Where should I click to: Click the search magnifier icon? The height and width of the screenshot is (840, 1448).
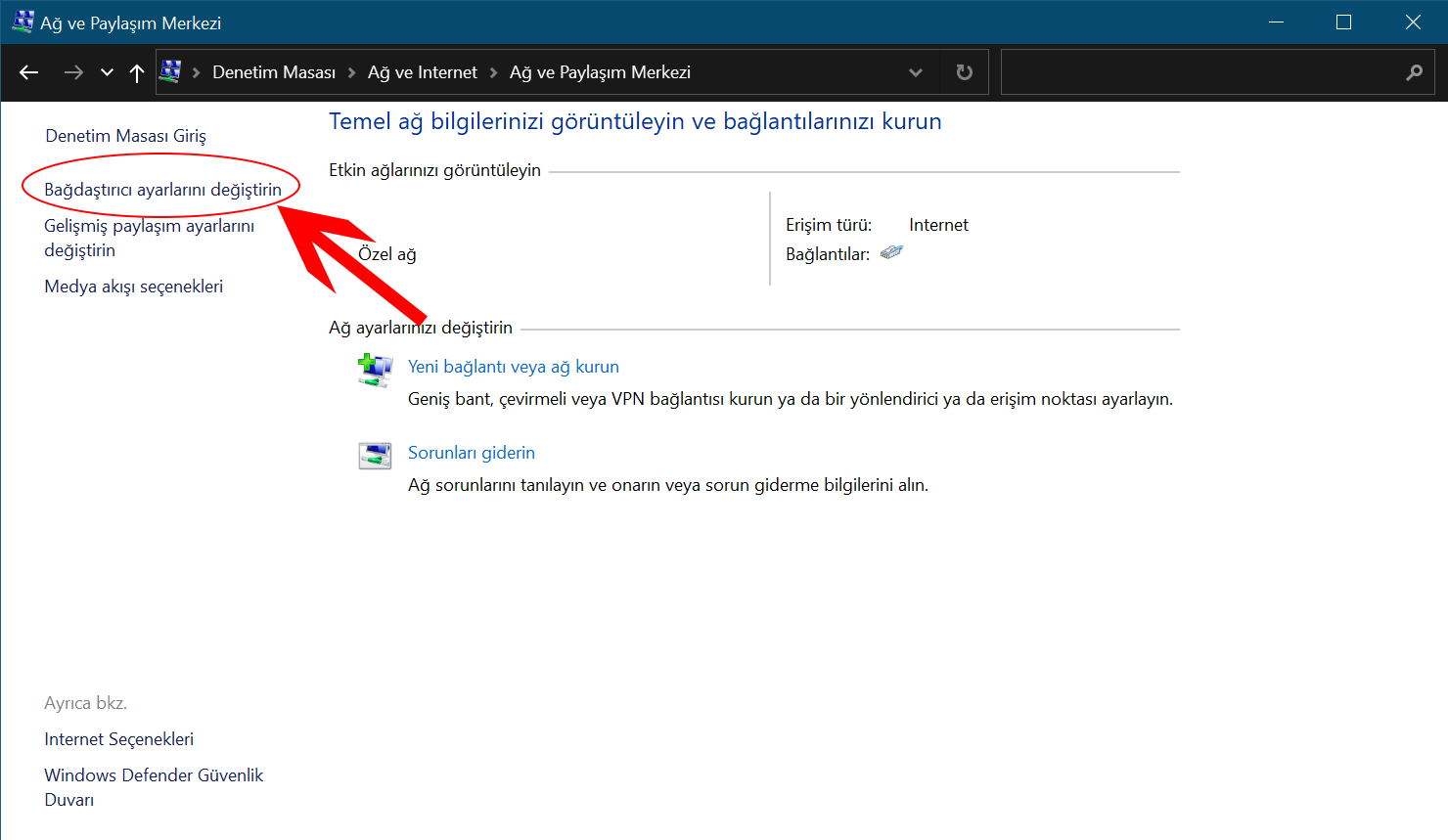[x=1415, y=71]
